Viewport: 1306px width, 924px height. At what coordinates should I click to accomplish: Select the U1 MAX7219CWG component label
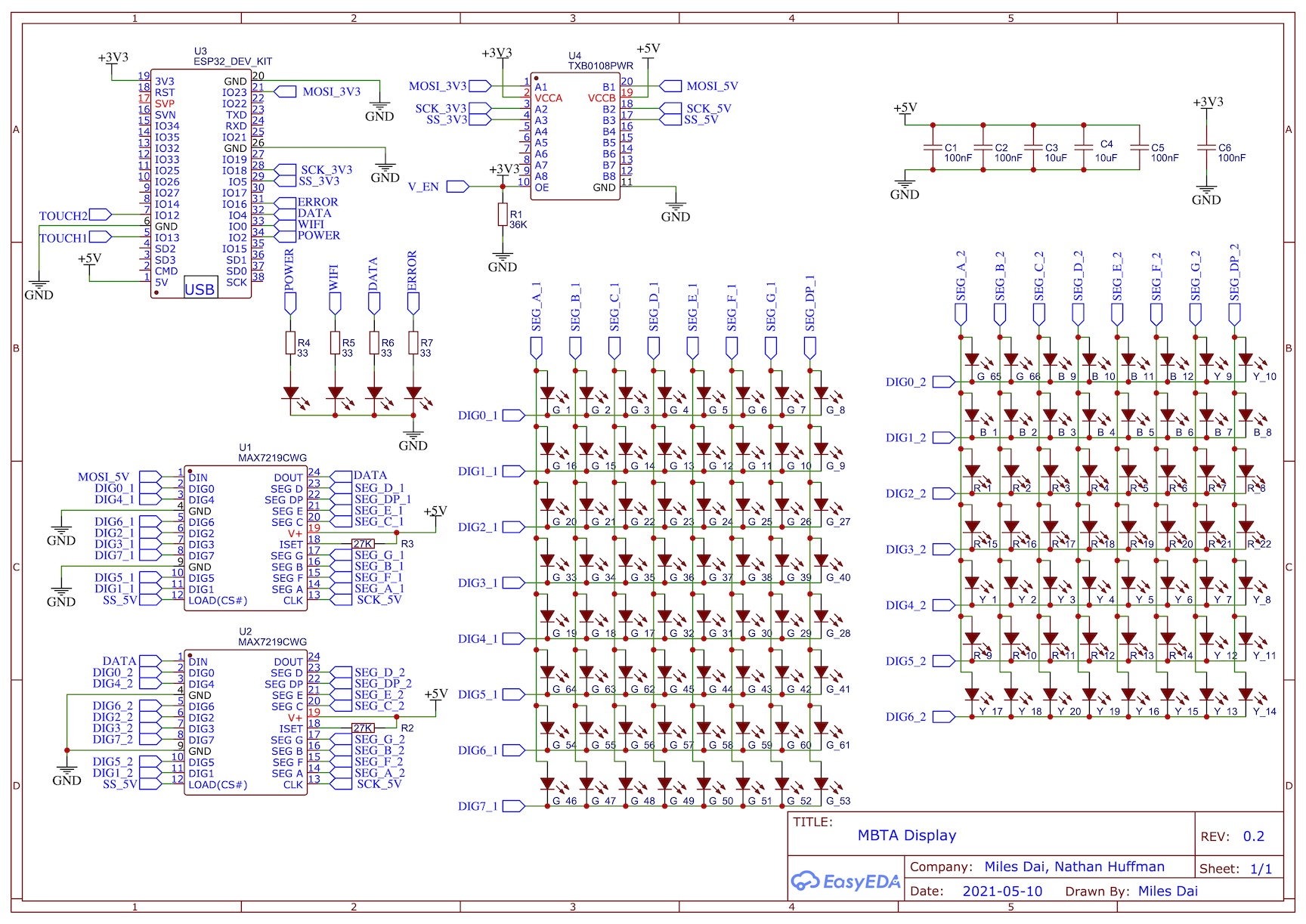[273, 453]
